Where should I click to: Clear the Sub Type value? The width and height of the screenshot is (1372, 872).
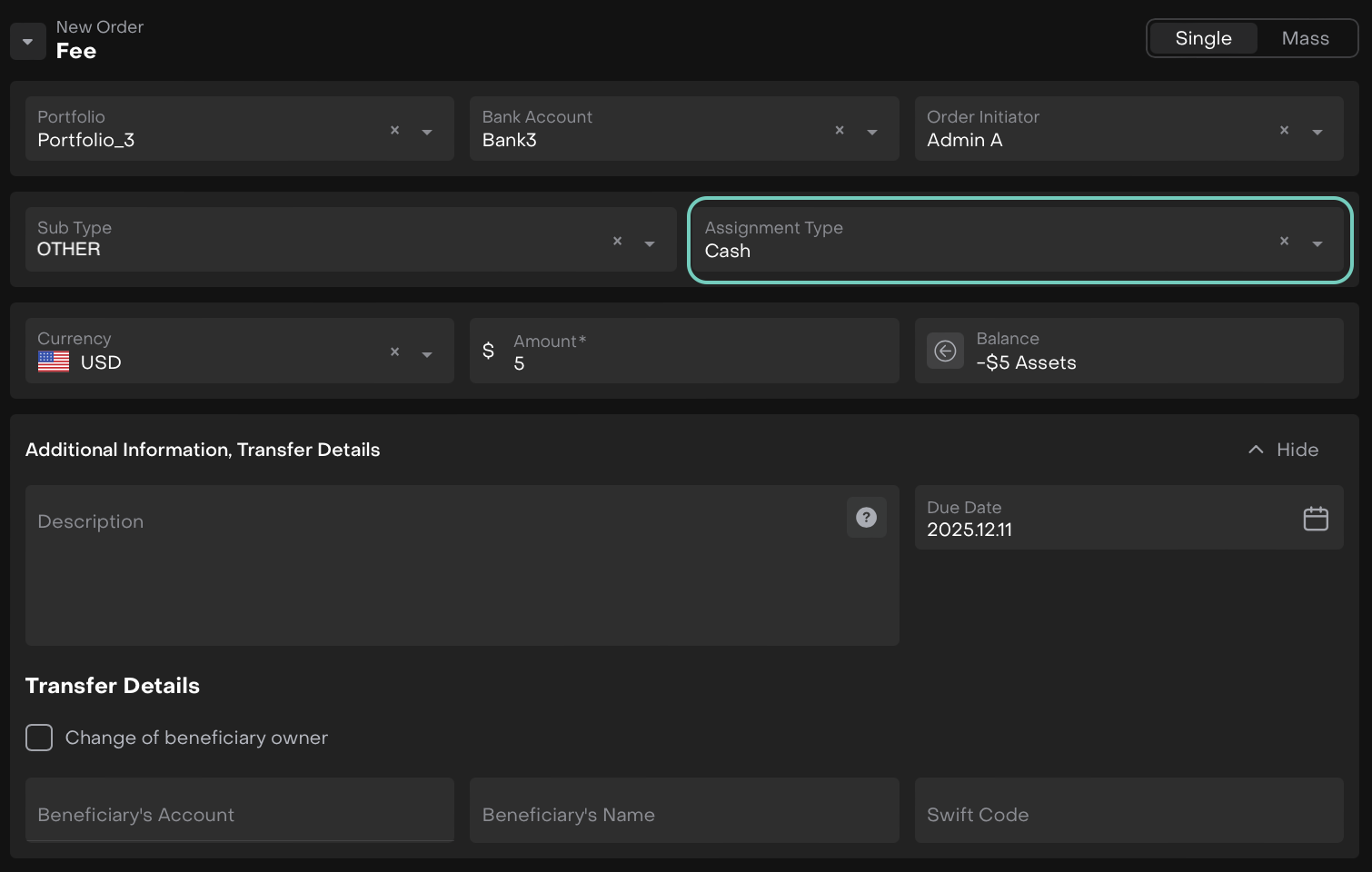point(617,242)
